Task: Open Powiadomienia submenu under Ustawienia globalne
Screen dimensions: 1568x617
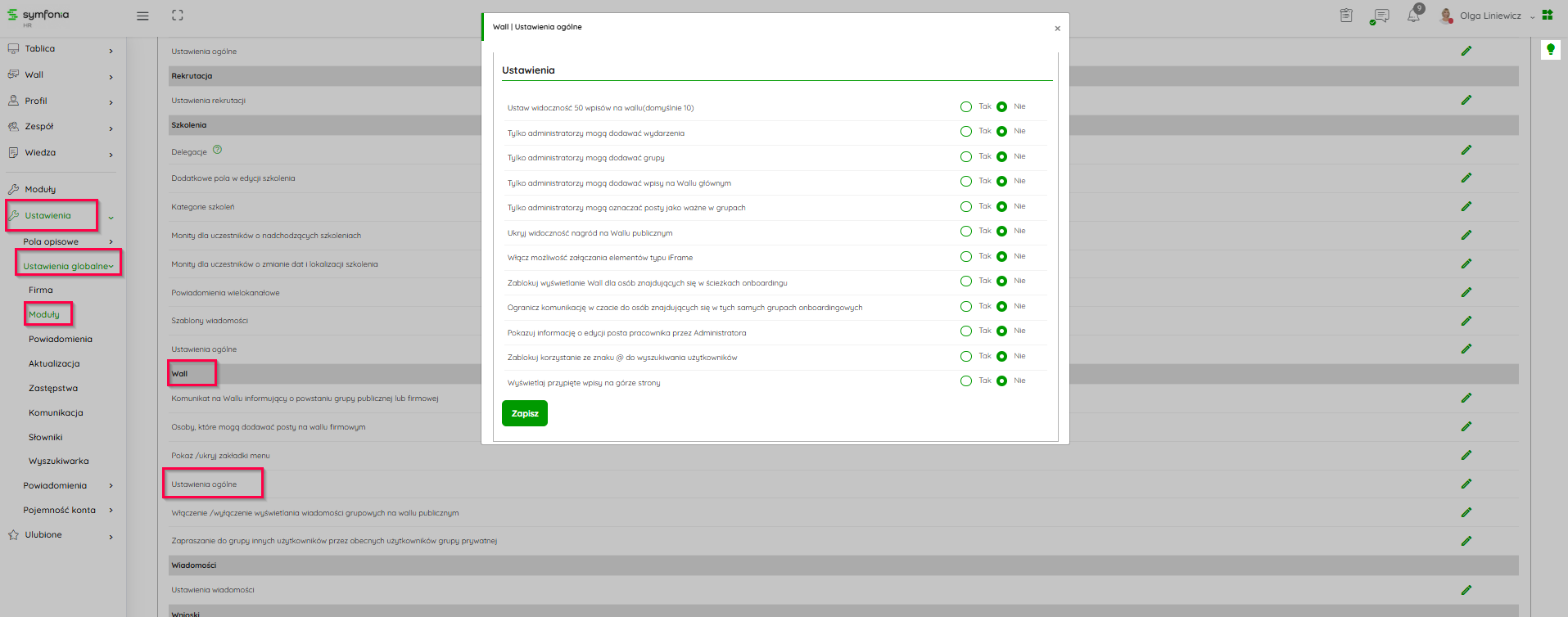Action: pos(61,339)
